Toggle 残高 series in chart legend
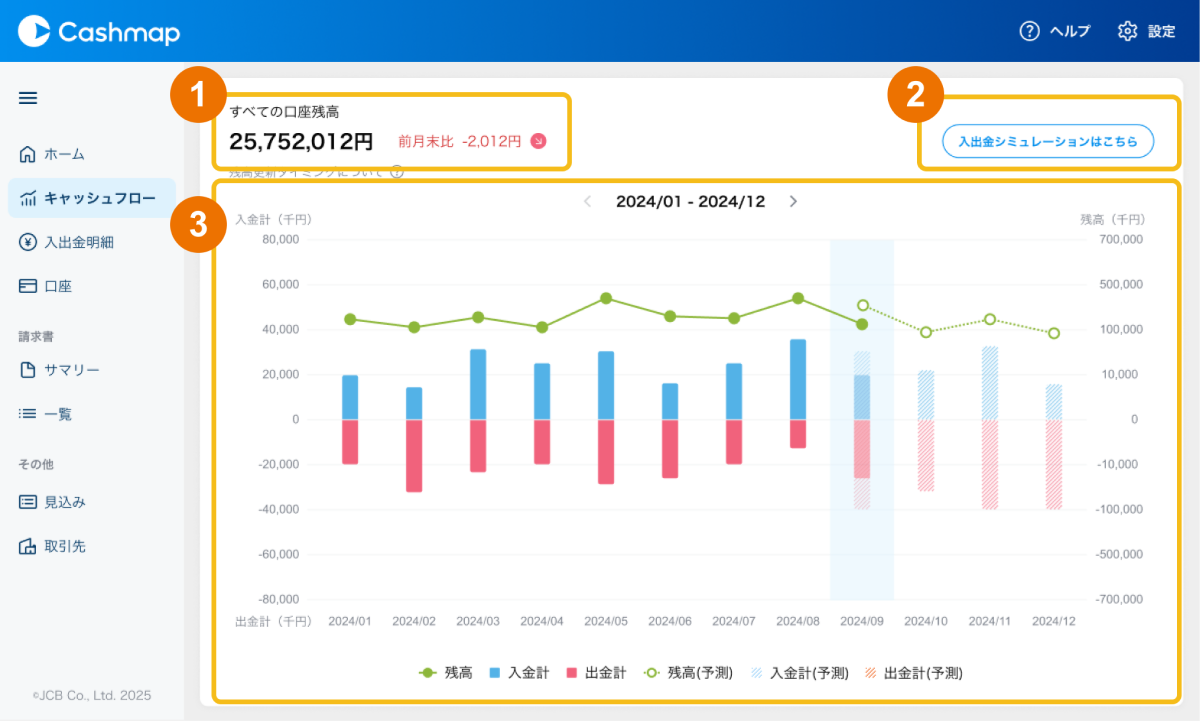This screenshot has width=1200, height=721. pyautogui.click(x=446, y=673)
